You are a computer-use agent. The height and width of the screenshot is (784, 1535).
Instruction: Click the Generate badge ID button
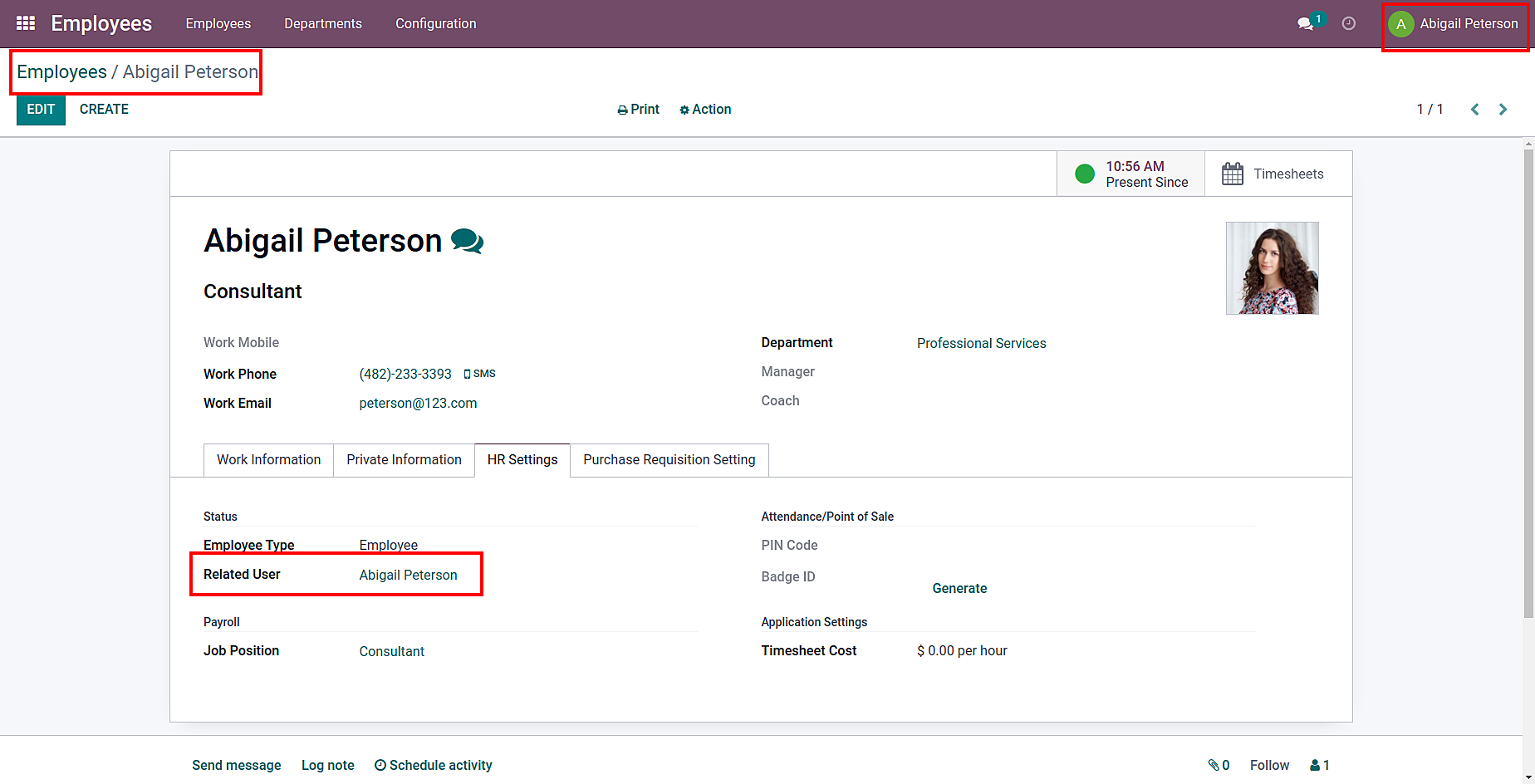[x=959, y=589]
